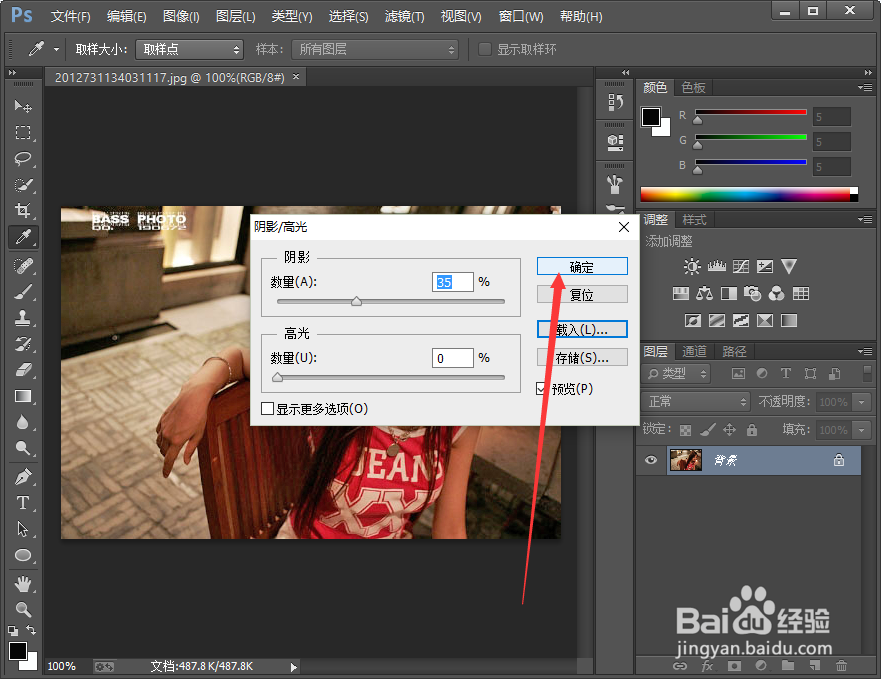Screen dimensions: 881x679
Task: Select the Brush tool
Action: (23, 292)
